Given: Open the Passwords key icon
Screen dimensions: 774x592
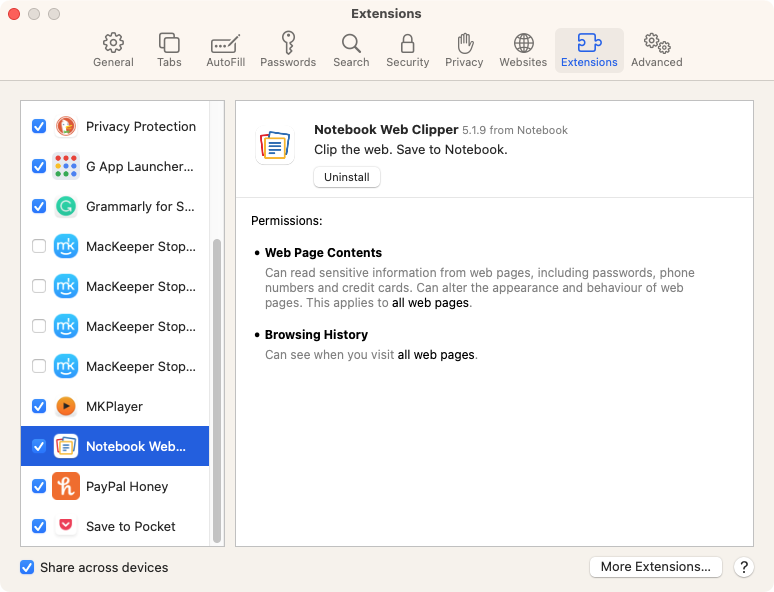Looking at the screenshot, I should pos(288,43).
